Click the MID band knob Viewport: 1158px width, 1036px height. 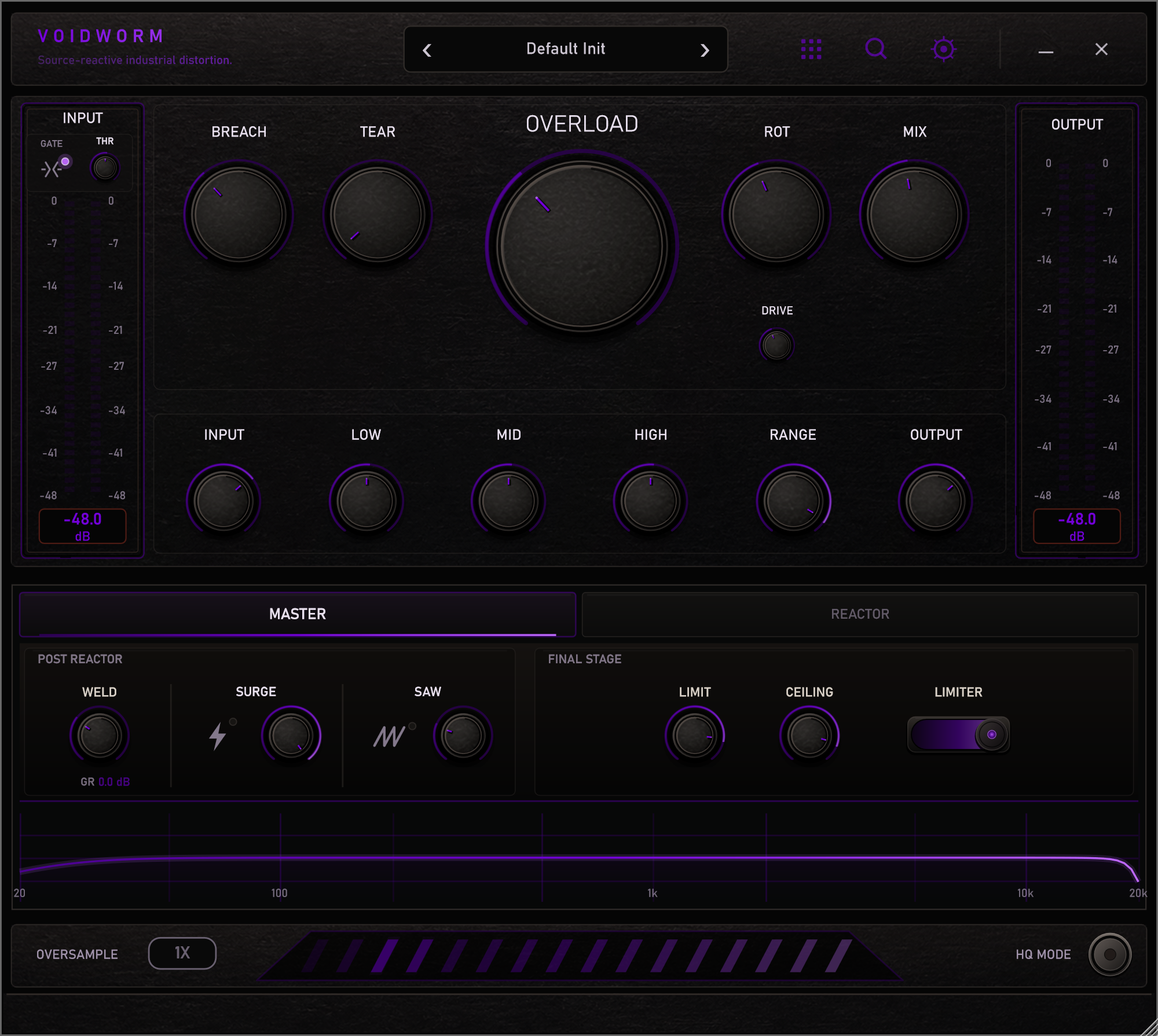tap(508, 501)
